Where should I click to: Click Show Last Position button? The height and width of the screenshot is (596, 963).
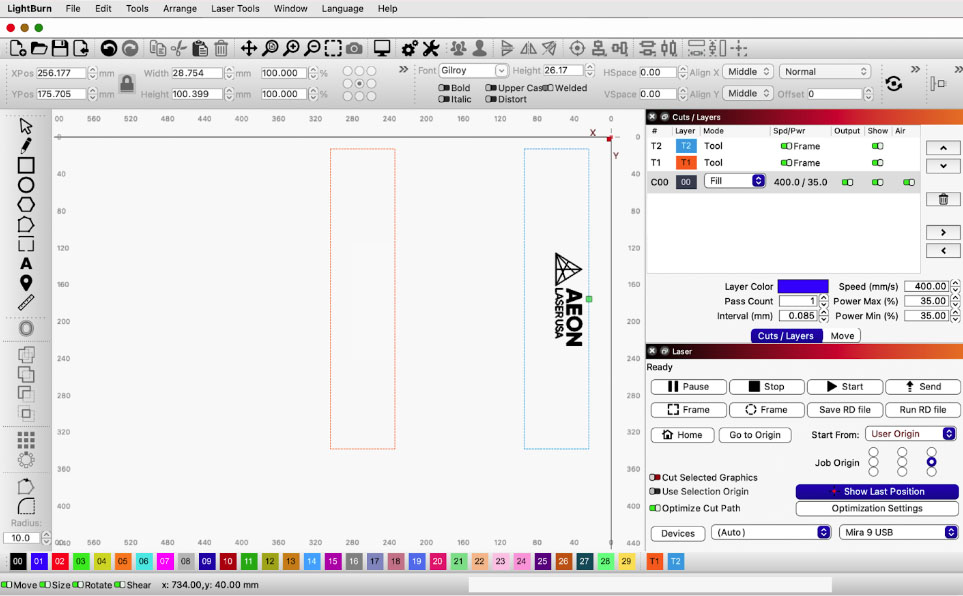click(x=877, y=492)
